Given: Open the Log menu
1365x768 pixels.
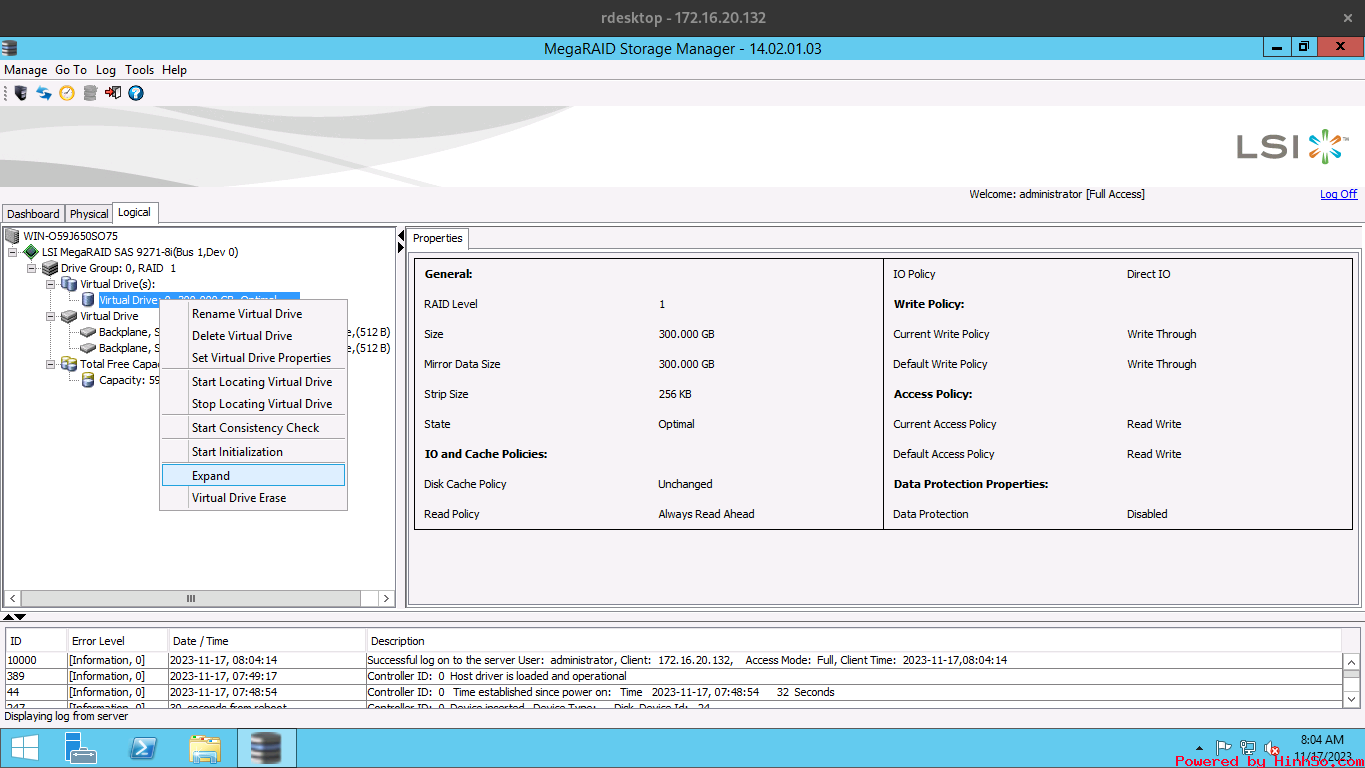Looking at the screenshot, I should point(106,70).
